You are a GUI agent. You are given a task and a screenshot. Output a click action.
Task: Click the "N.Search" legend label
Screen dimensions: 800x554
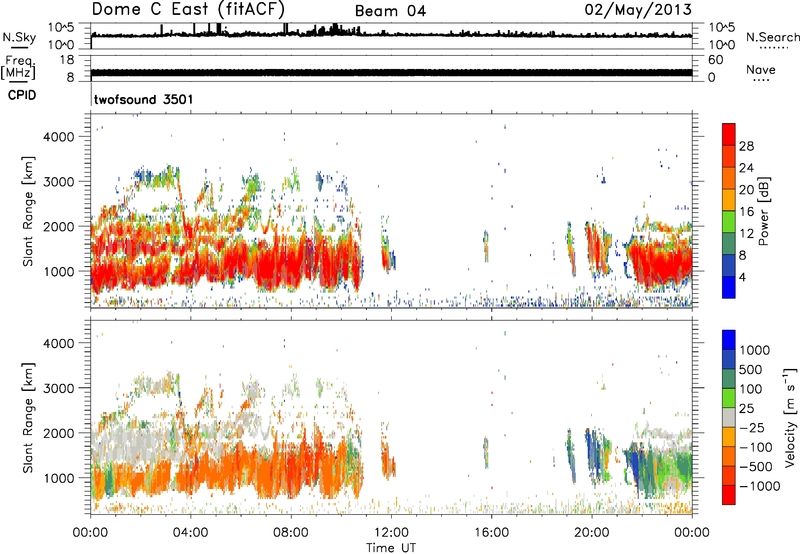click(x=773, y=37)
